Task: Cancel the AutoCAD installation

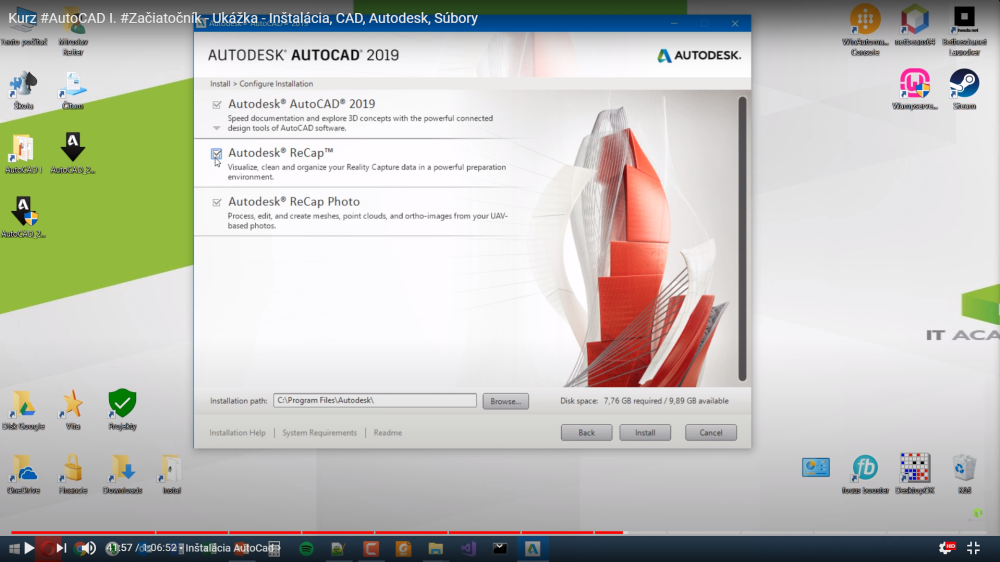Action: click(711, 433)
